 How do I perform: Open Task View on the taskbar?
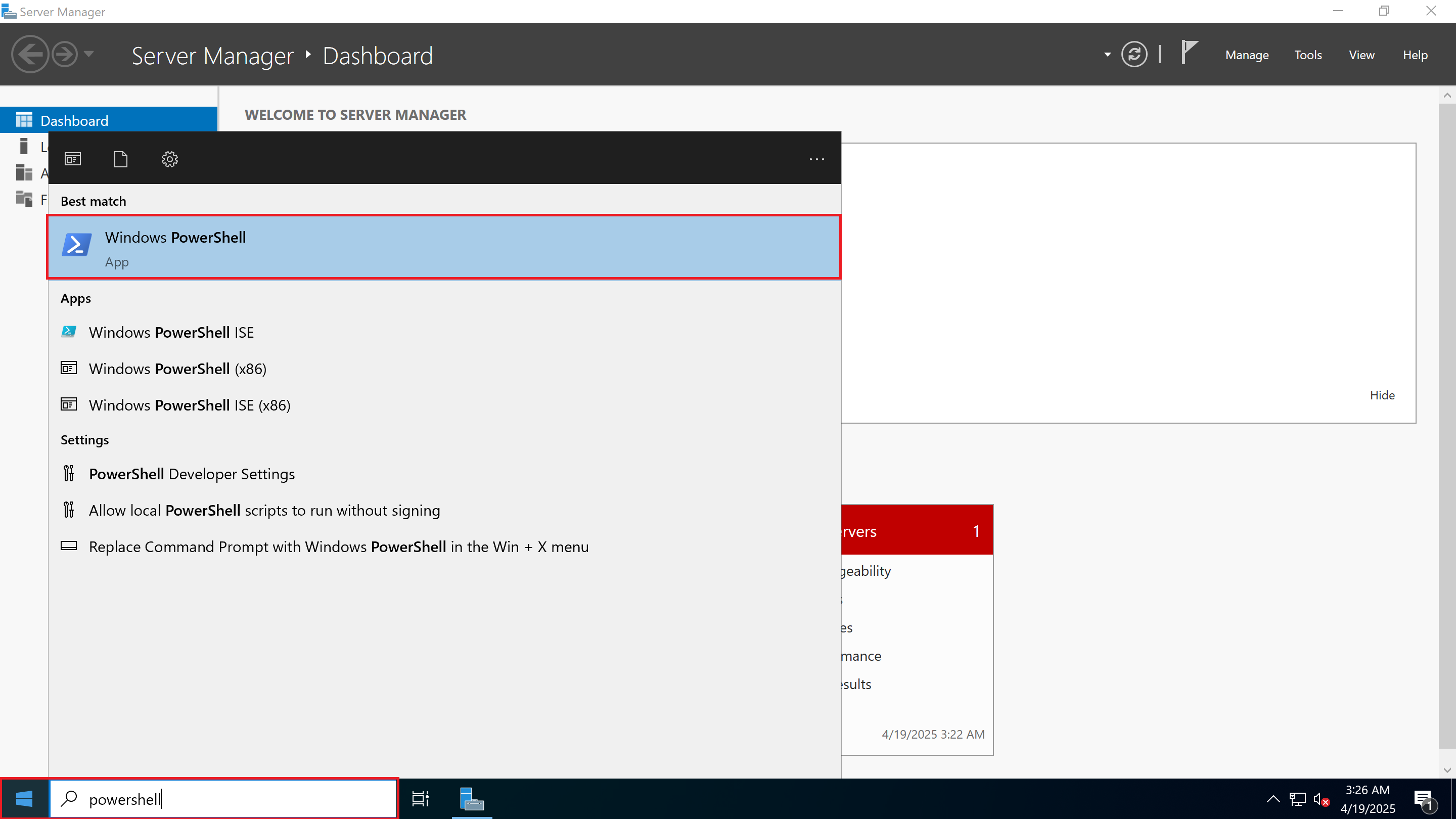click(420, 799)
